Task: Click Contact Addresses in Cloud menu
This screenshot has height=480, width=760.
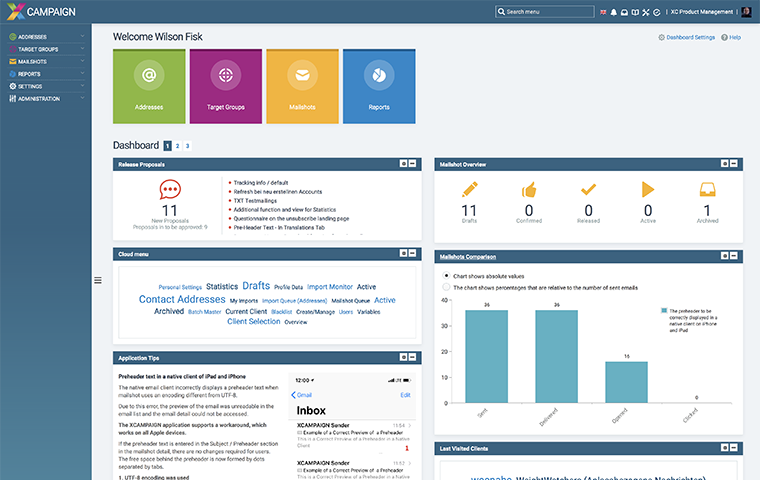Action: [182, 299]
